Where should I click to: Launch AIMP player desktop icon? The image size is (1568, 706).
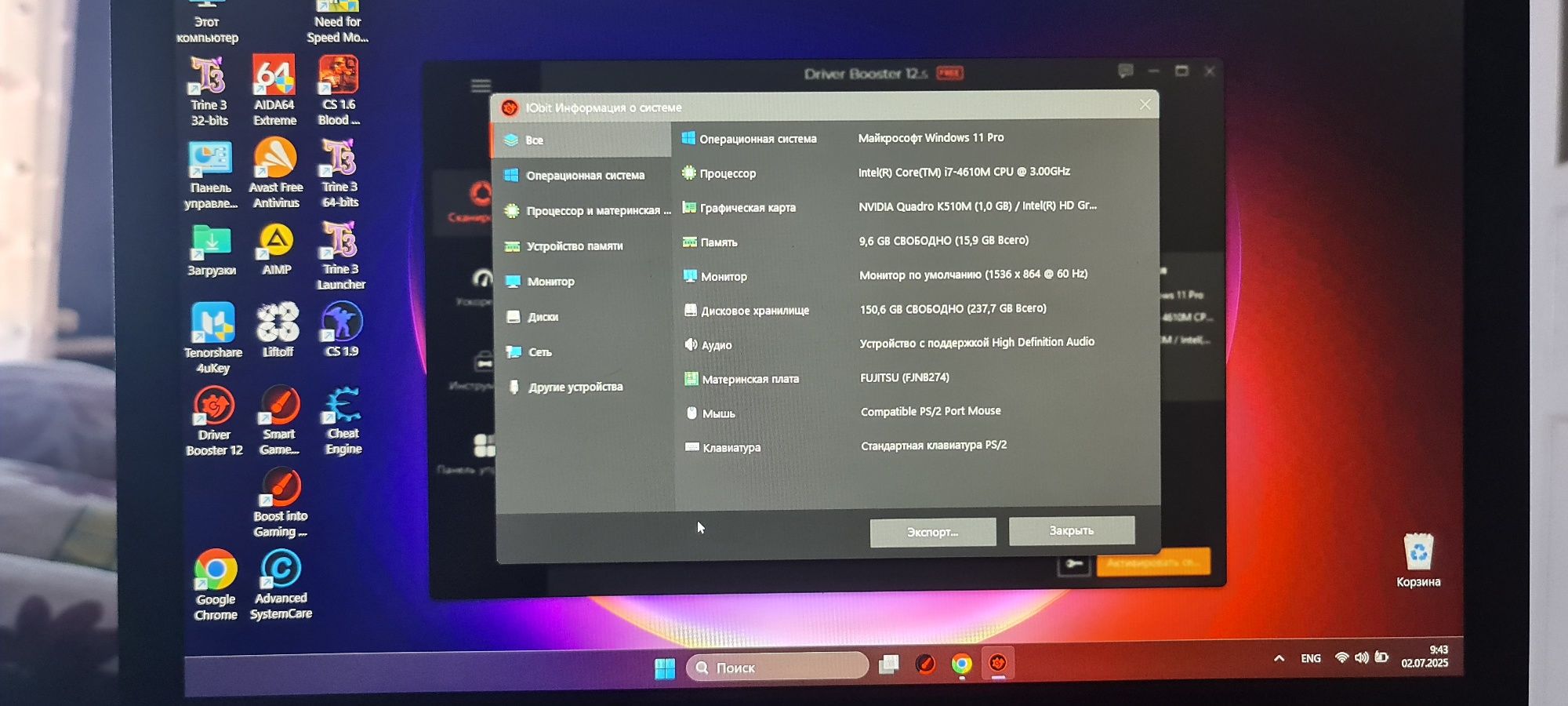(277, 250)
